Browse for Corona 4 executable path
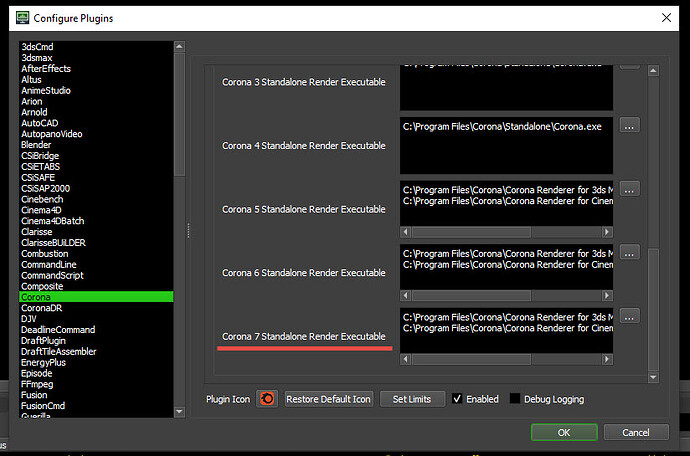The image size is (690, 456). point(630,125)
